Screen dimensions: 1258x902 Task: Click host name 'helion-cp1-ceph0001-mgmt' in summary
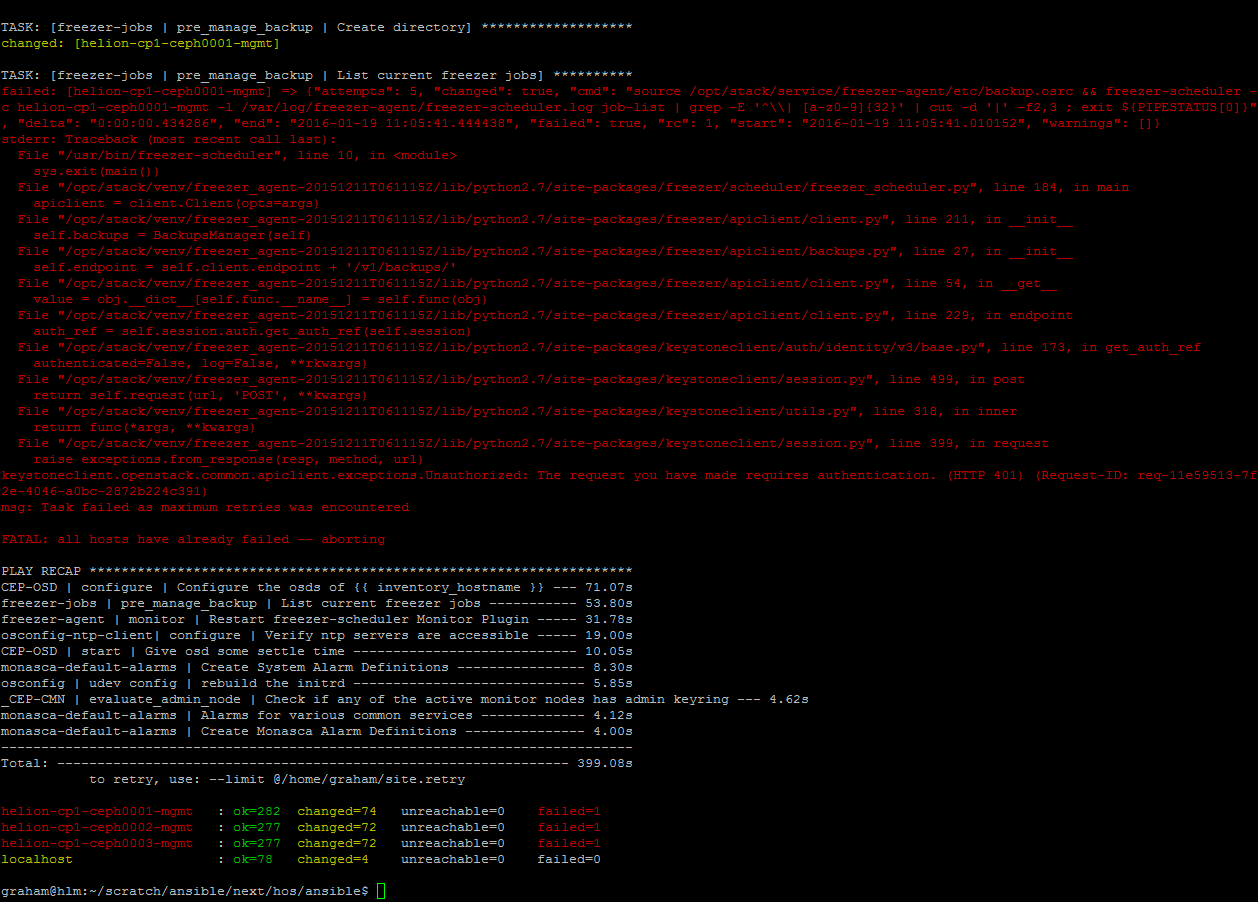pos(97,811)
